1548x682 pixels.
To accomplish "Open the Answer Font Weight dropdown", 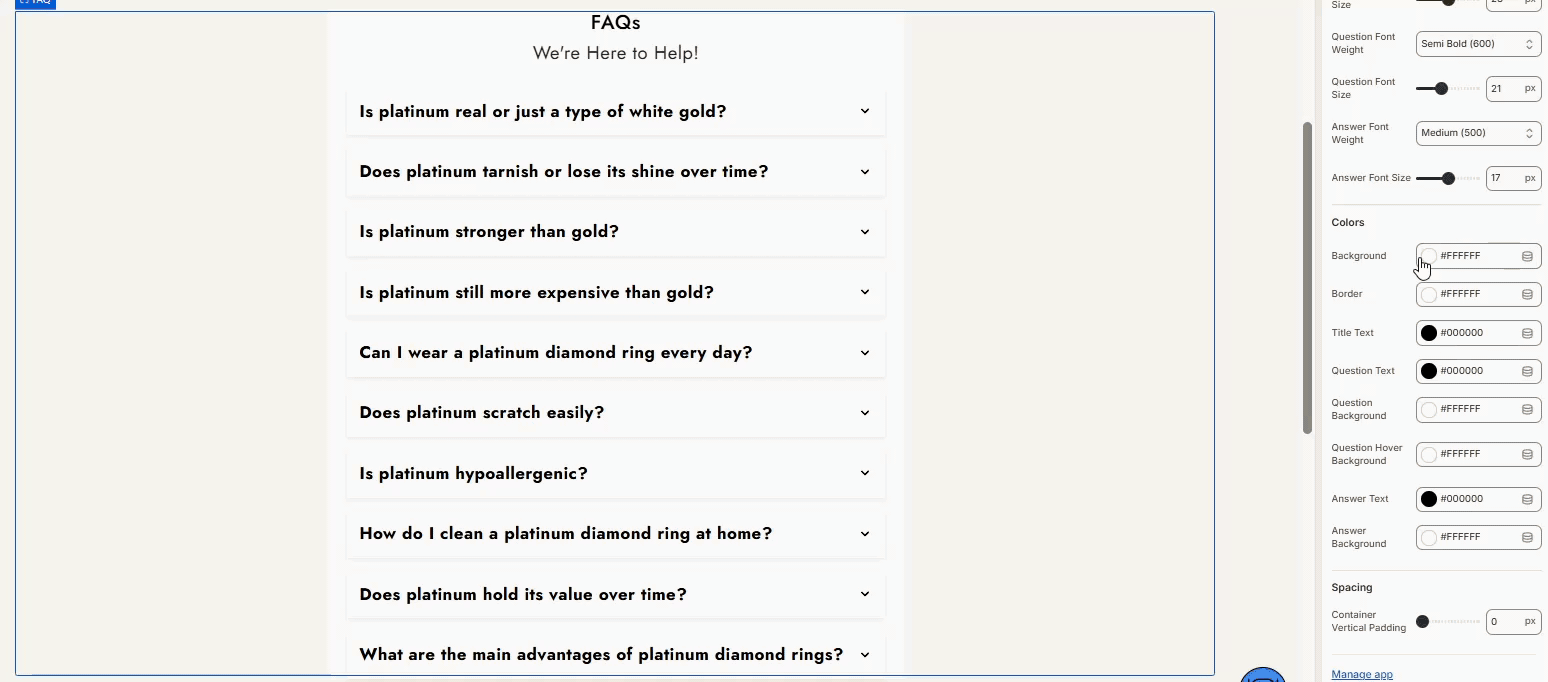I will (1477, 133).
